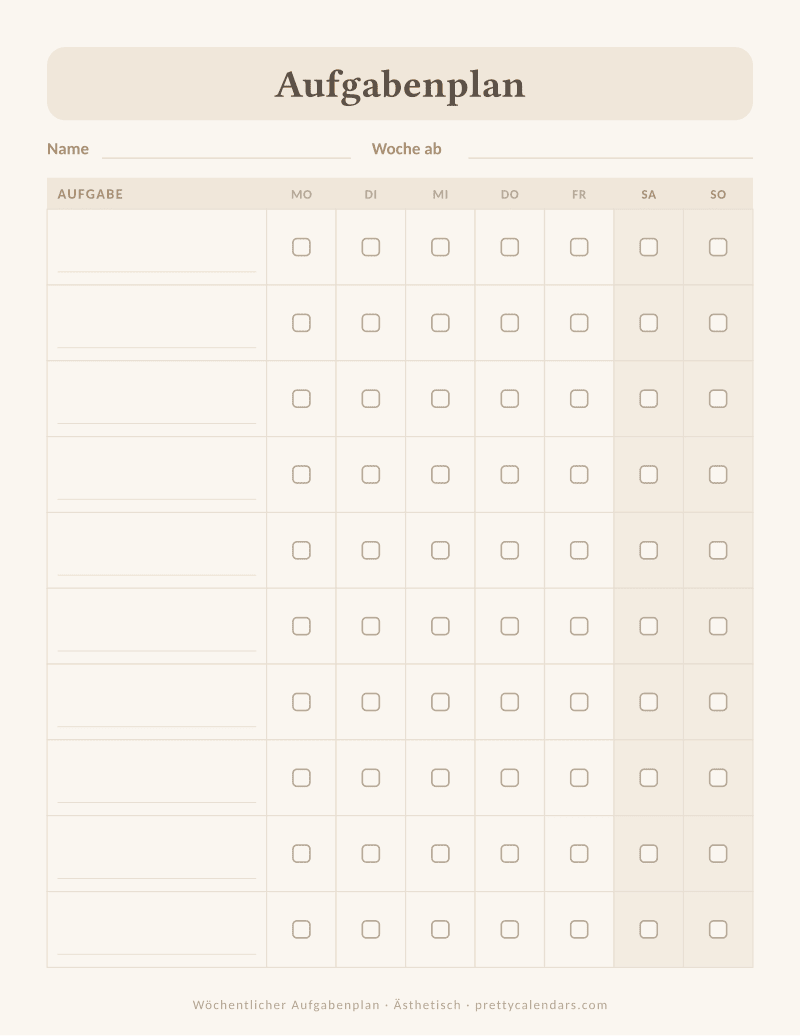Image resolution: width=800 pixels, height=1036 pixels.
Task: Tick the DO checkbox in the ninth row
Action: [510, 854]
